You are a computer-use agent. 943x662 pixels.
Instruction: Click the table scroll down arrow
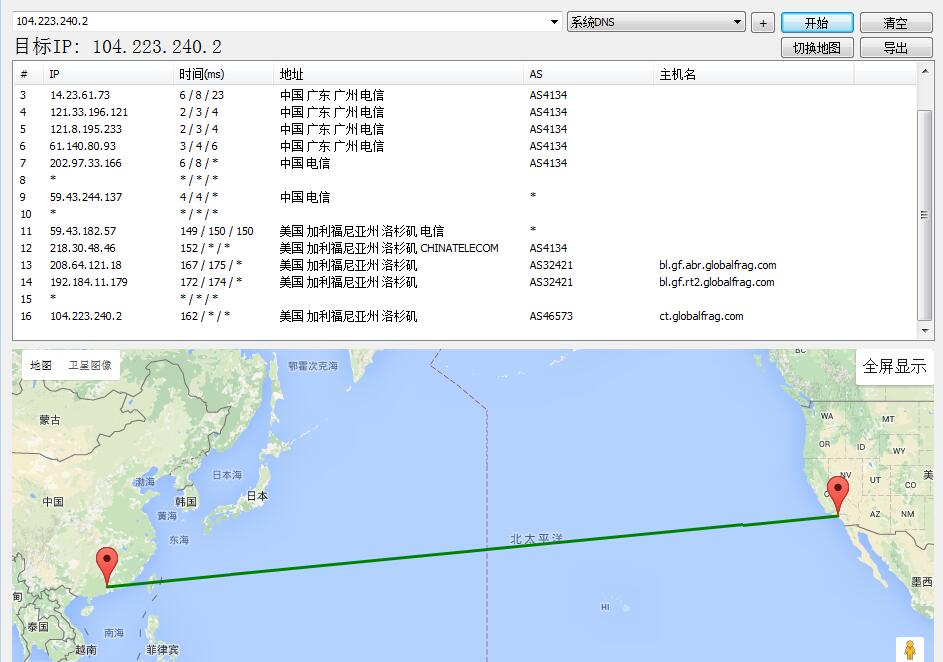[924, 330]
